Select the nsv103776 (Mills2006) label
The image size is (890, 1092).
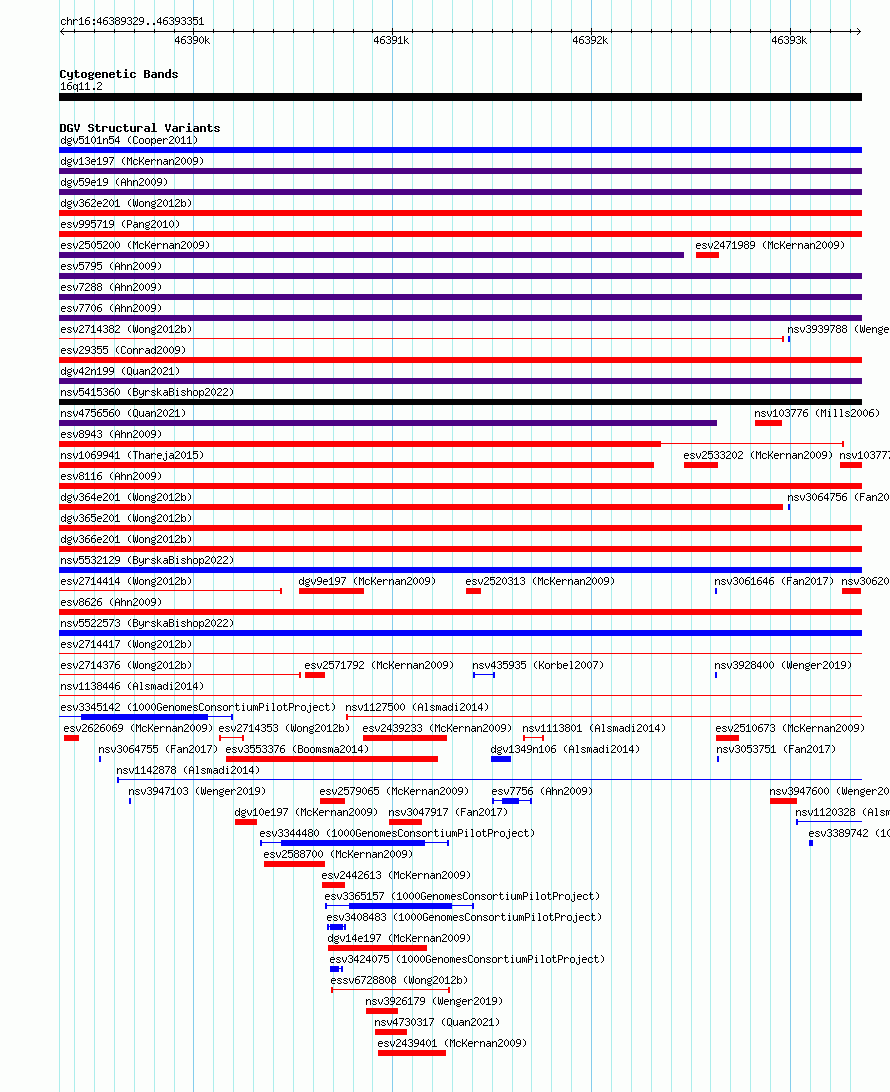(817, 413)
